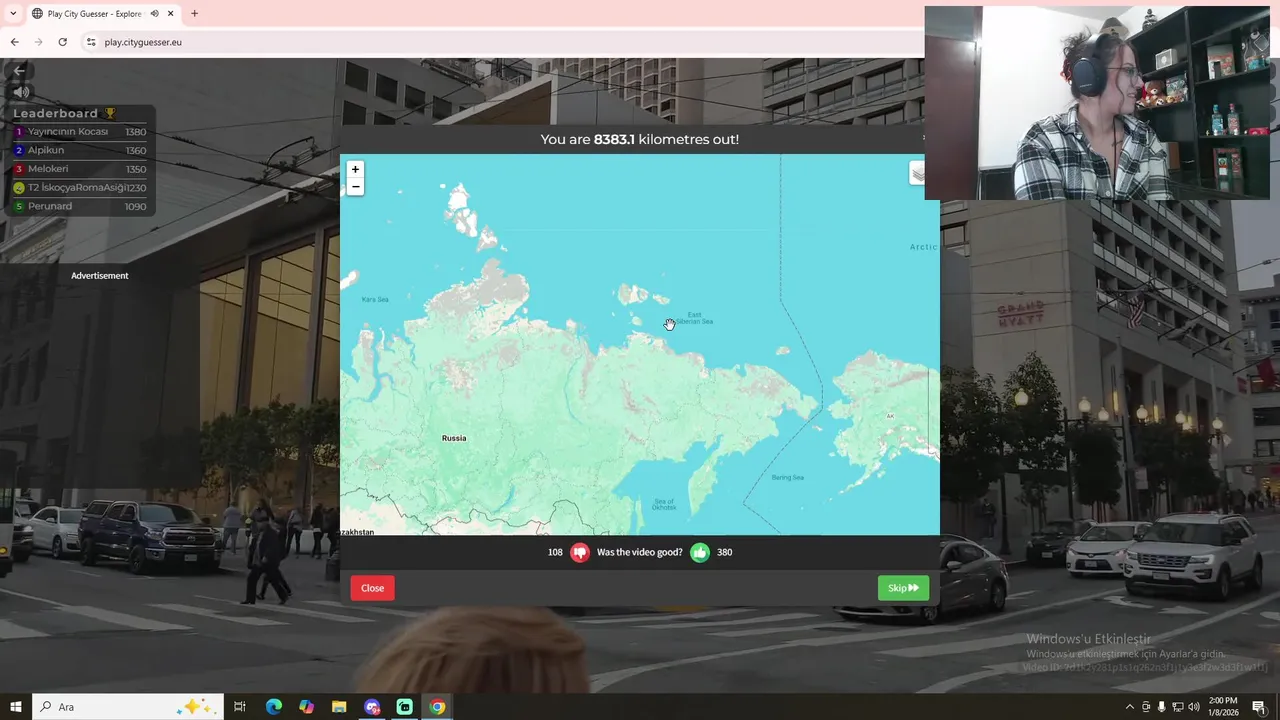
Task: Navigate forward in Chrome
Action: pyautogui.click(x=38, y=42)
